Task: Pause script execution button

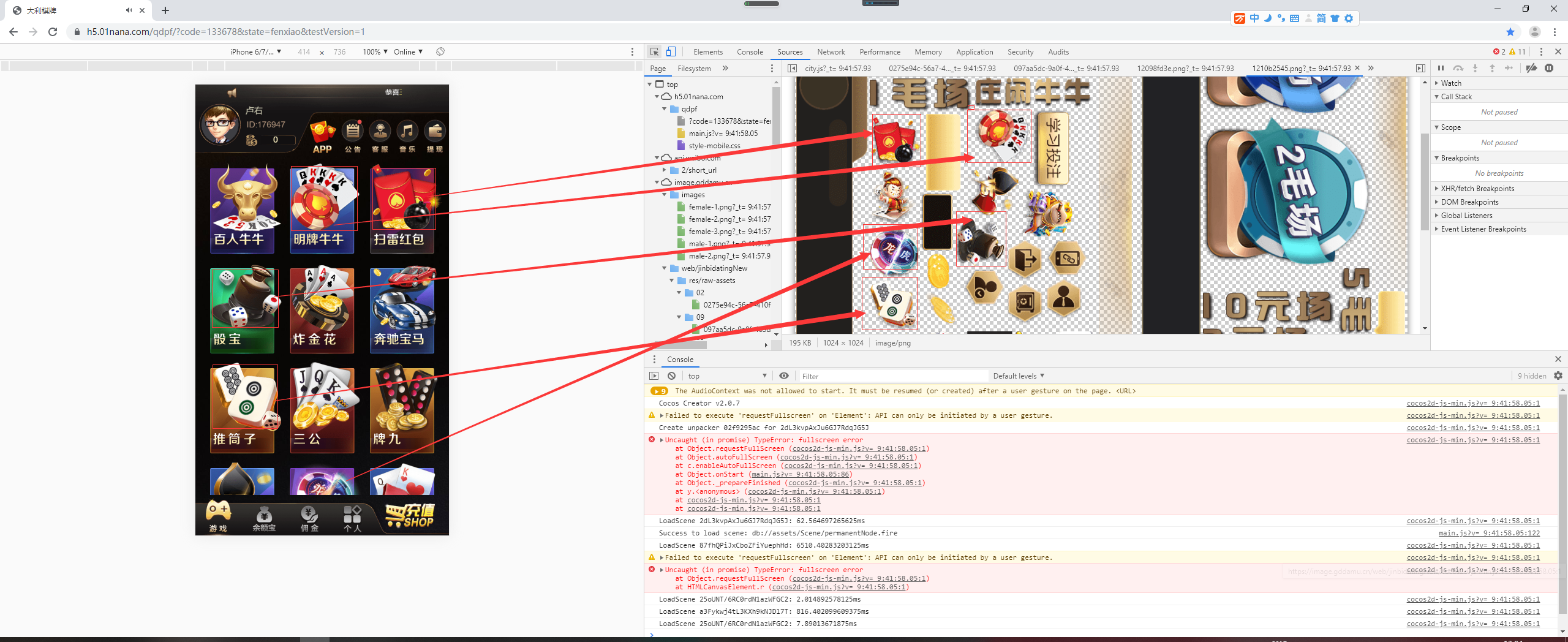Action: coord(1441,68)
